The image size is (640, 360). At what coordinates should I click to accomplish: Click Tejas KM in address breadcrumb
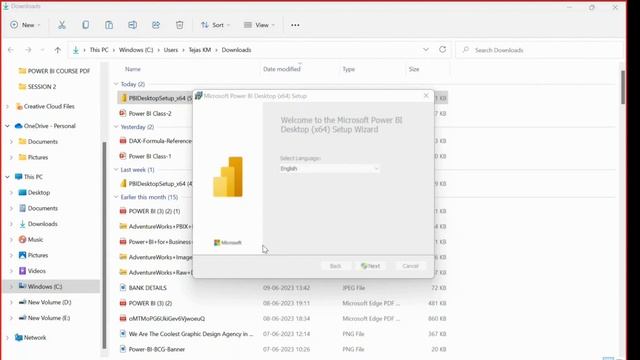pyautogui.click(x=200, y=50)
